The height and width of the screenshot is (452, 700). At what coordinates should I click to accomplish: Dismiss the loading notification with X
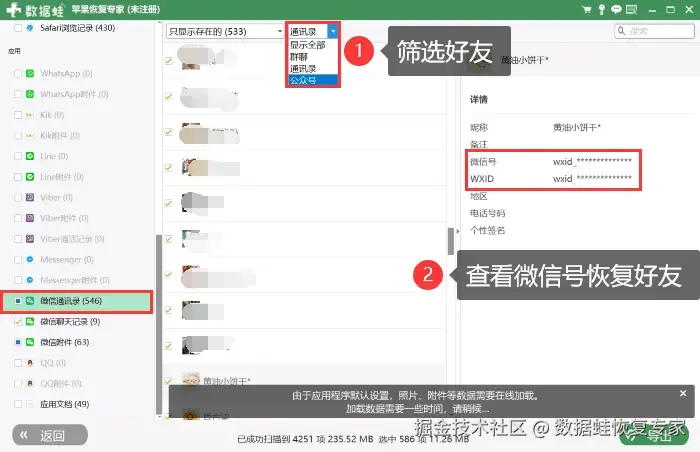[683, 393]
